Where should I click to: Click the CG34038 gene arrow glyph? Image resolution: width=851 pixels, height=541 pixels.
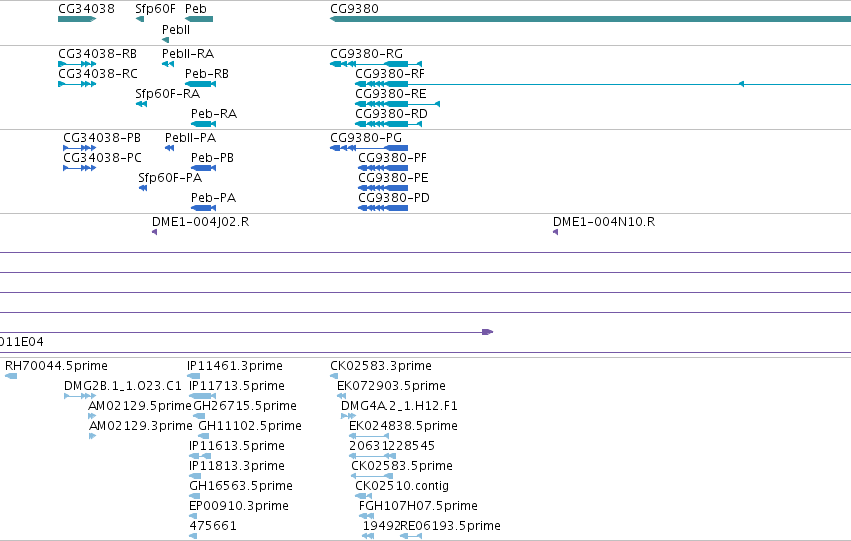click(77, 19)
